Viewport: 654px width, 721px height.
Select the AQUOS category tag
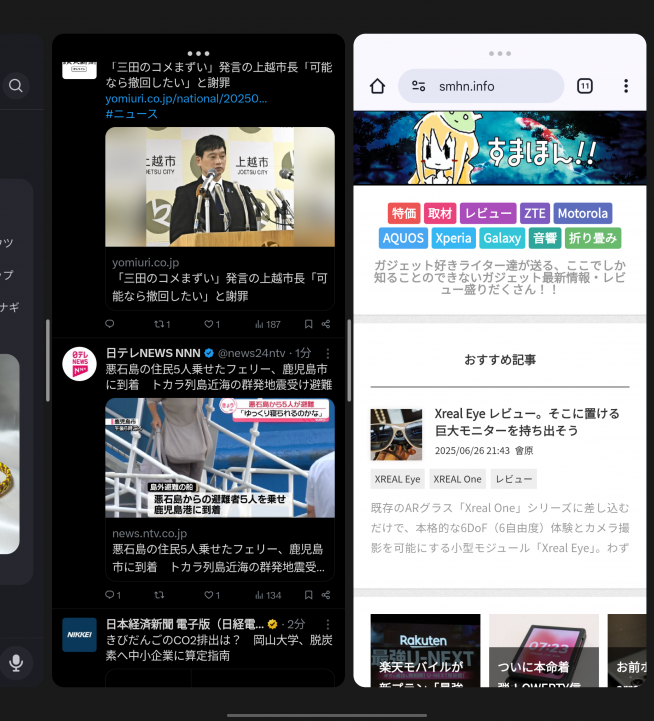[x=403, y=238]
